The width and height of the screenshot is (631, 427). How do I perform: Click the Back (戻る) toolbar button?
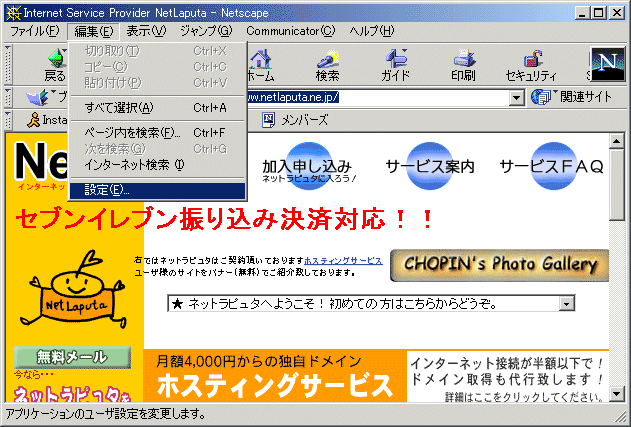[56, 64]
